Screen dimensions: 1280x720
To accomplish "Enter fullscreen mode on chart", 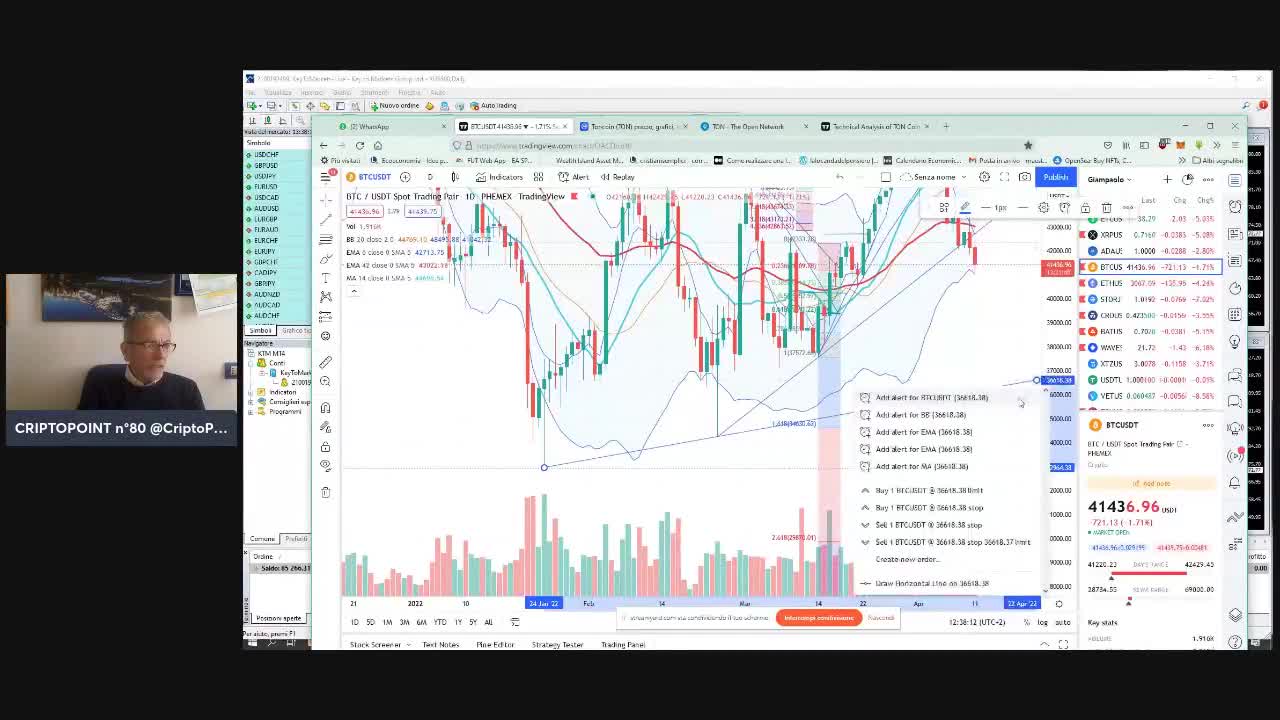I will (x=1004, y=177).
